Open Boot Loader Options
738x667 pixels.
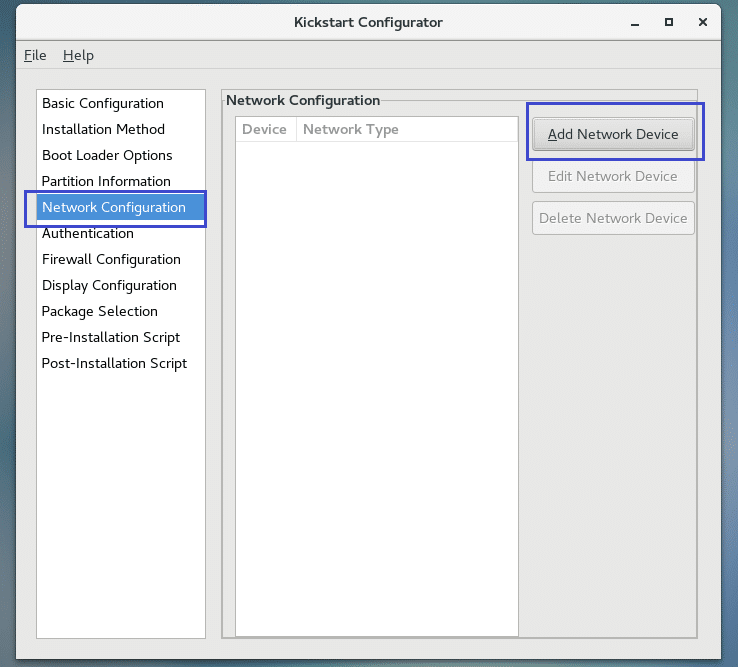point(107,155)
